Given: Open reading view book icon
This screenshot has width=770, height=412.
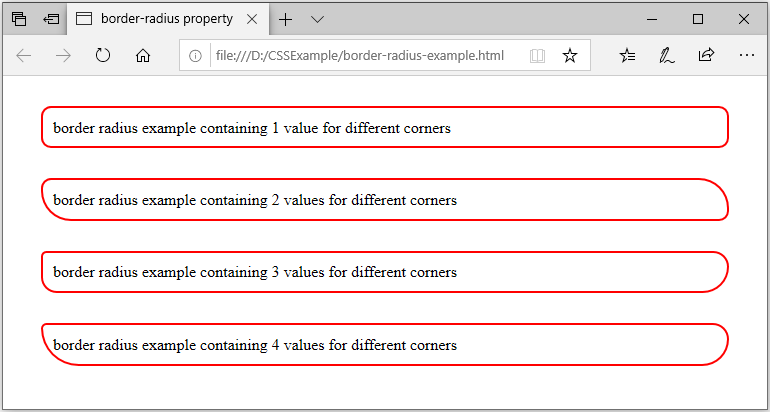Looking at the screenshot, I should click(x=538, y=56).
